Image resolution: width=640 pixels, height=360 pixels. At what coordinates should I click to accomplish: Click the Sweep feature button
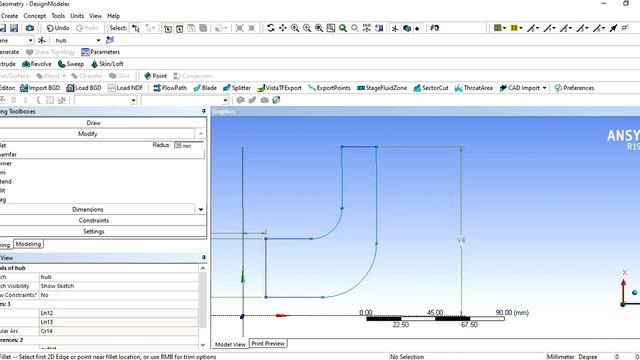click(x=71, y=64)
